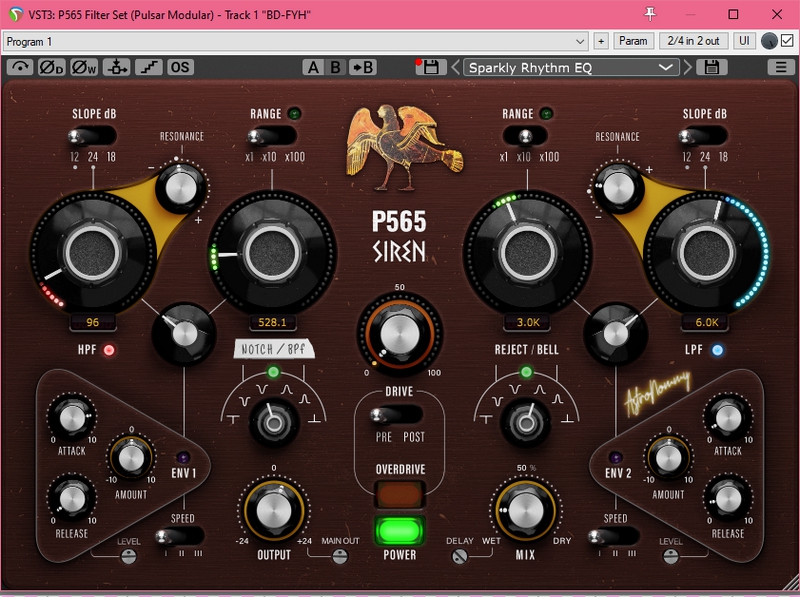Screen dimensions: 800x597
Task: Select the previous preset arrow
Action: point(456,67)
